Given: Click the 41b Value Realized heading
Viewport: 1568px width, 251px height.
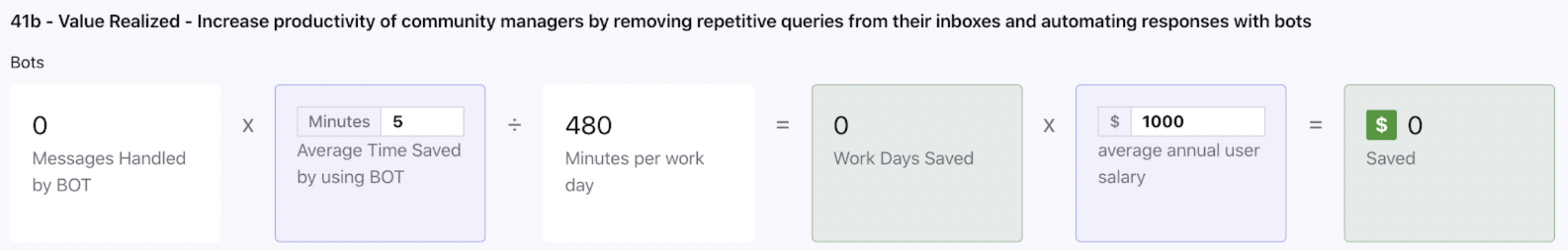Looking at the screenshot, I should click(660, 21).
